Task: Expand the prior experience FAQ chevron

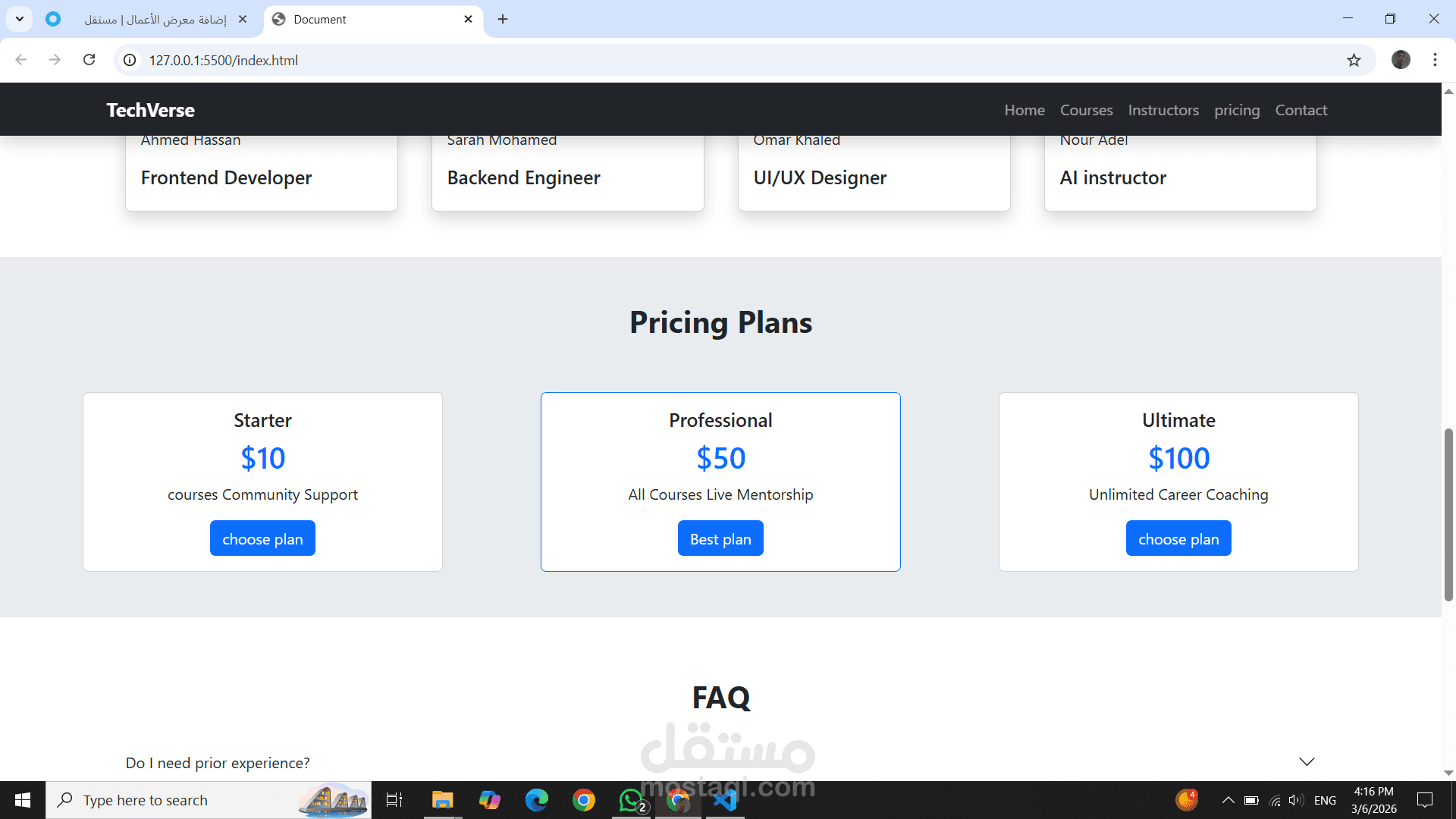Action: (x=1307, y=761)
